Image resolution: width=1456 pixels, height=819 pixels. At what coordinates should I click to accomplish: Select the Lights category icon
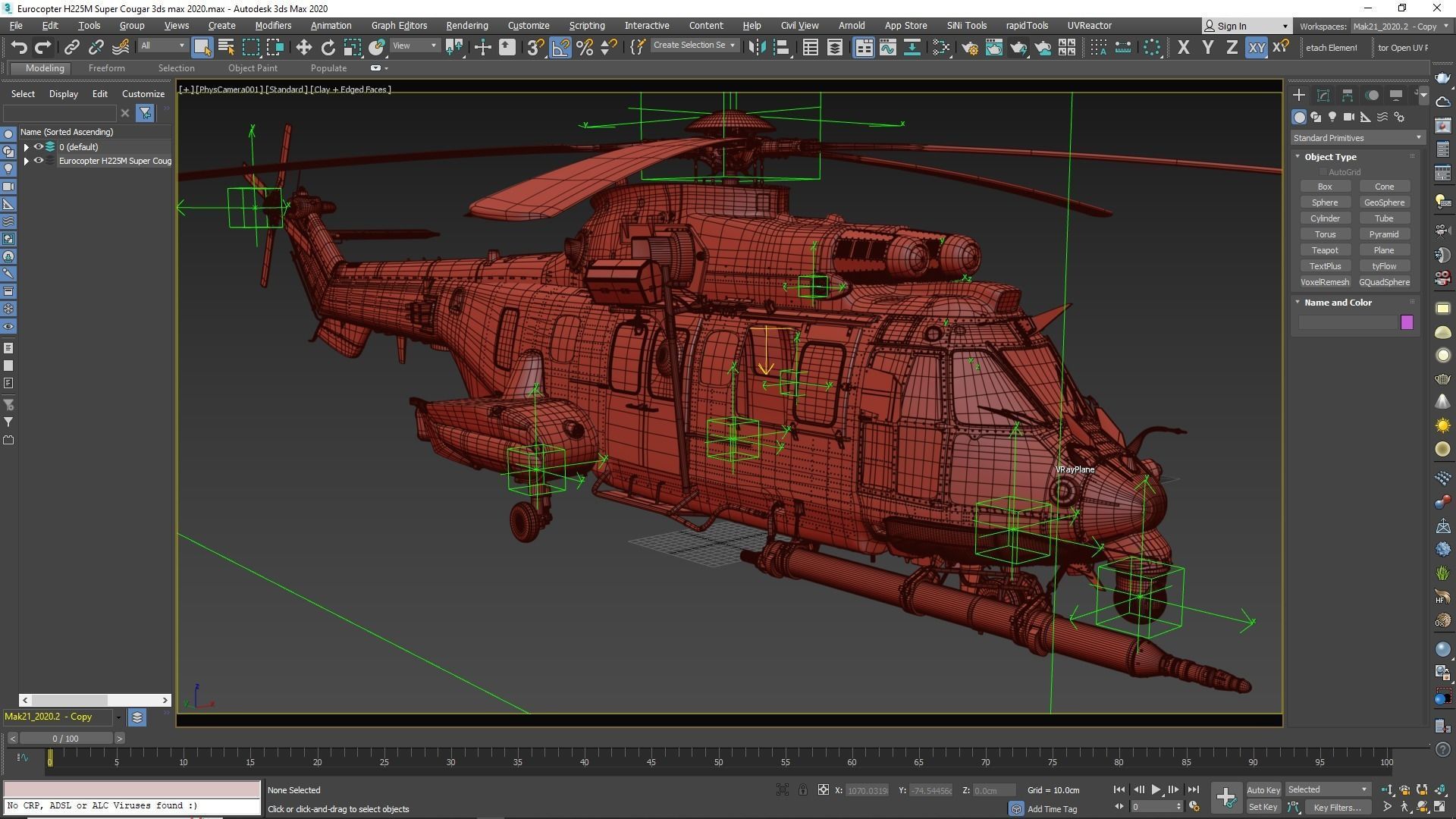(x=1332, y=117)
